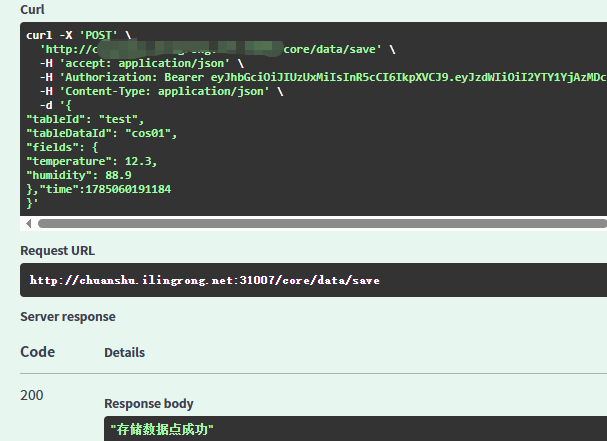The height and width of the screenshot is (441, 607).
Task: Click the 'Response body' label
Action: point(149,403)
